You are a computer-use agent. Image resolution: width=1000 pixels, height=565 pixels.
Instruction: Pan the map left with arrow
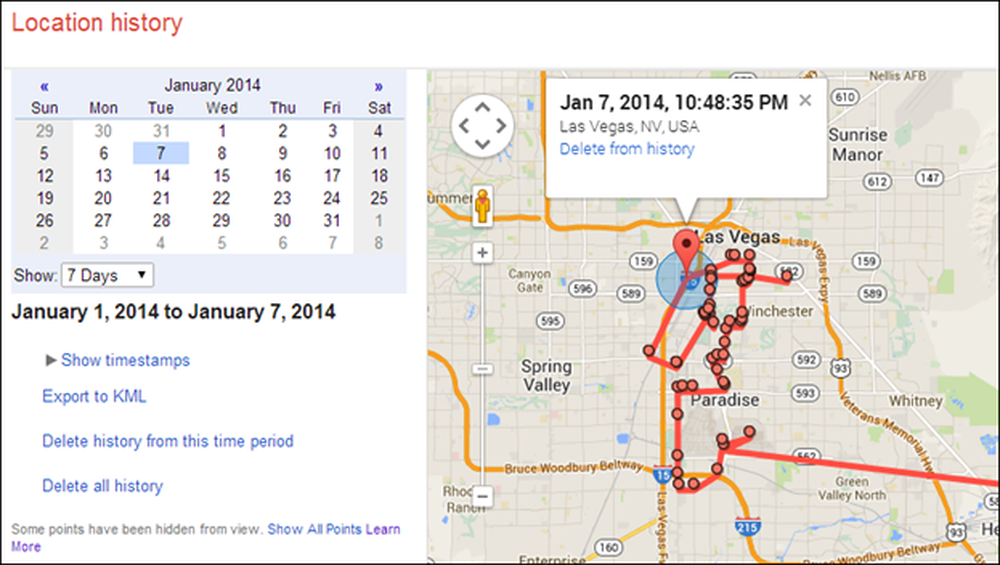pos(464,126)
